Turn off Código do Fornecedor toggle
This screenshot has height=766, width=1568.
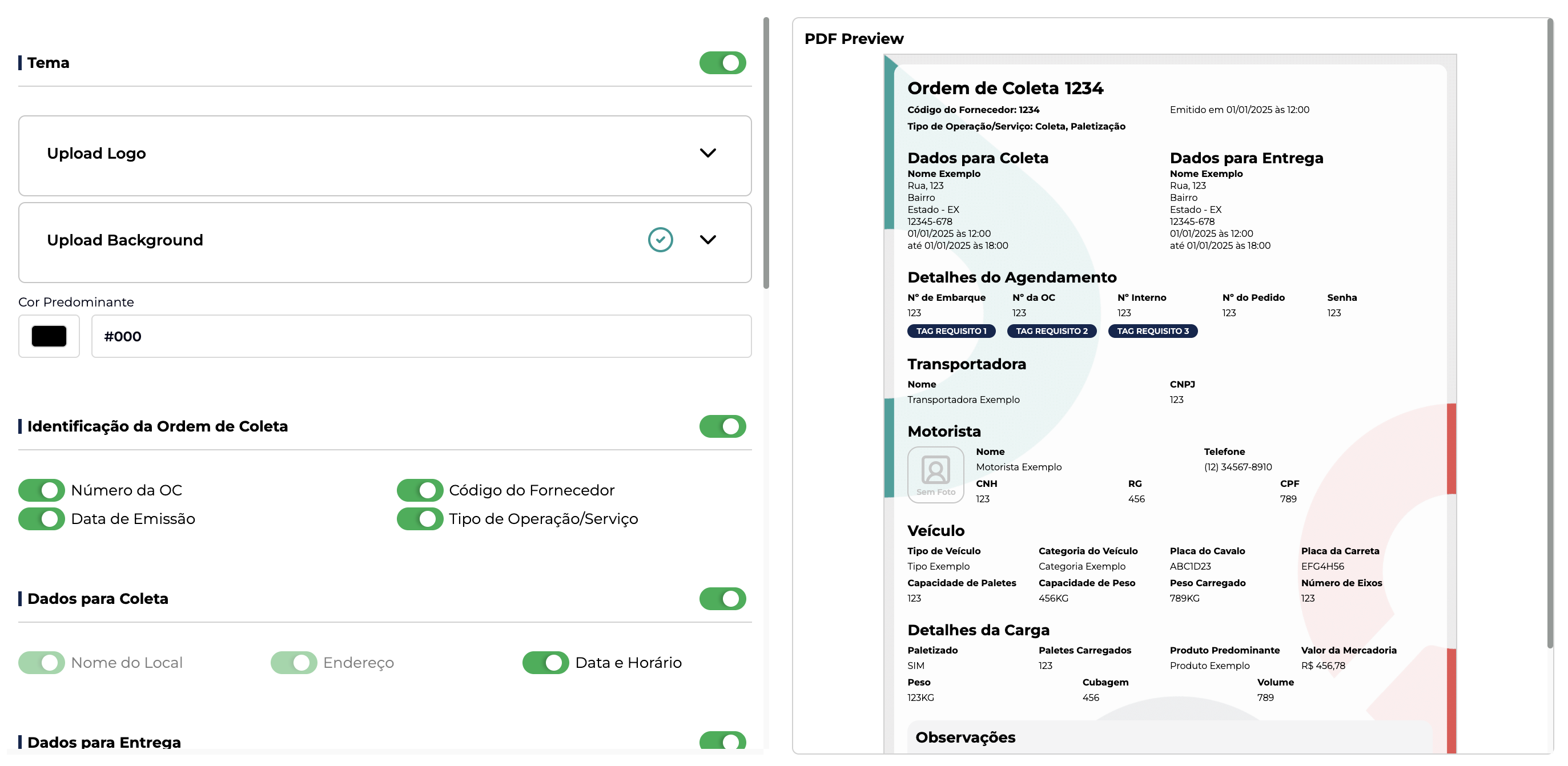(419, 490)
